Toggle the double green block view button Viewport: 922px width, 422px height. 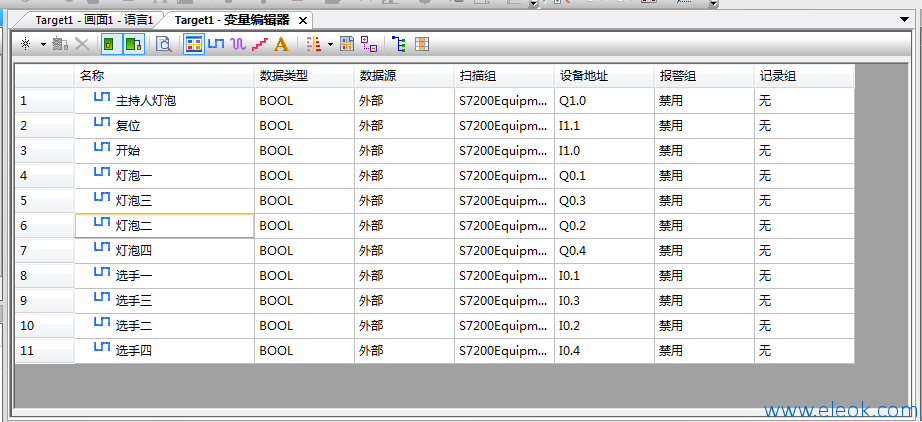pos(133,44)
